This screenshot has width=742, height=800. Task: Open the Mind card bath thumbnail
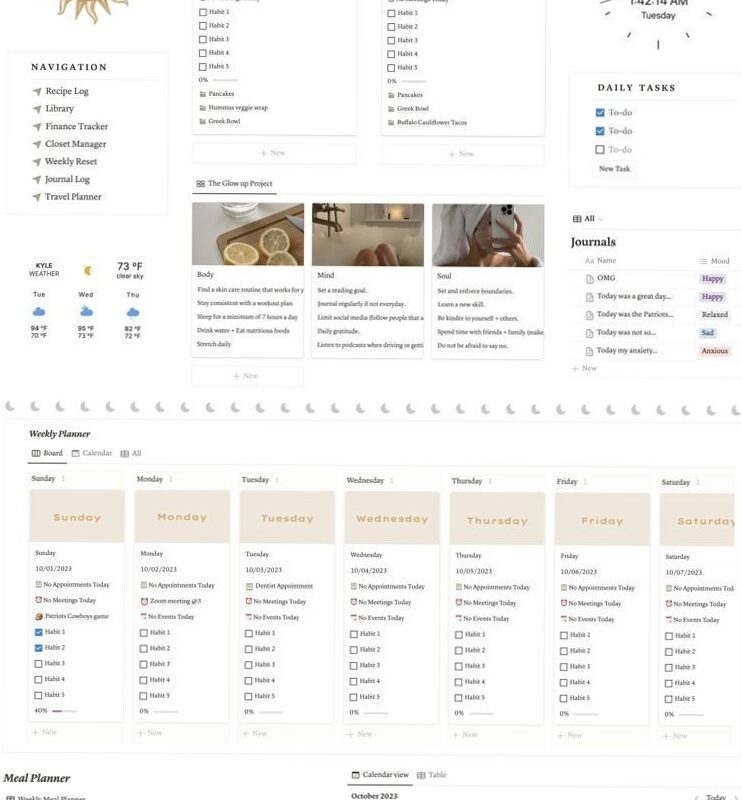point(368,234)
